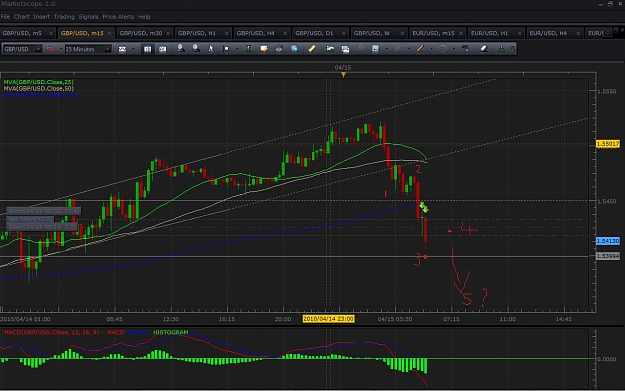Screen dimensions: 625x391
Task: Open the toolbar options at toolbar end
Action: (513, 49)
